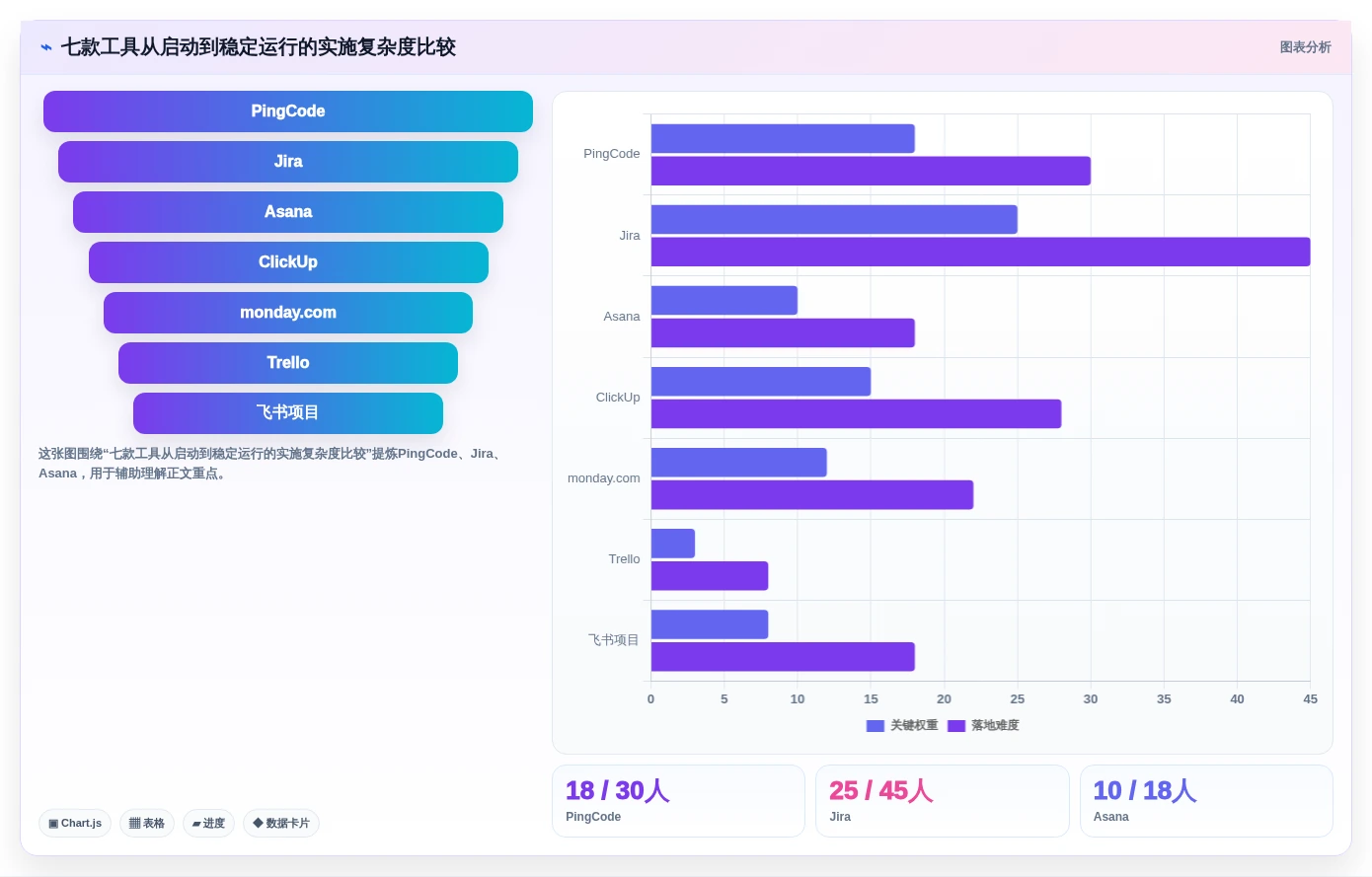
Task: Toggle the 关键权重 legend swatch
Action: (x=876, y=726)
